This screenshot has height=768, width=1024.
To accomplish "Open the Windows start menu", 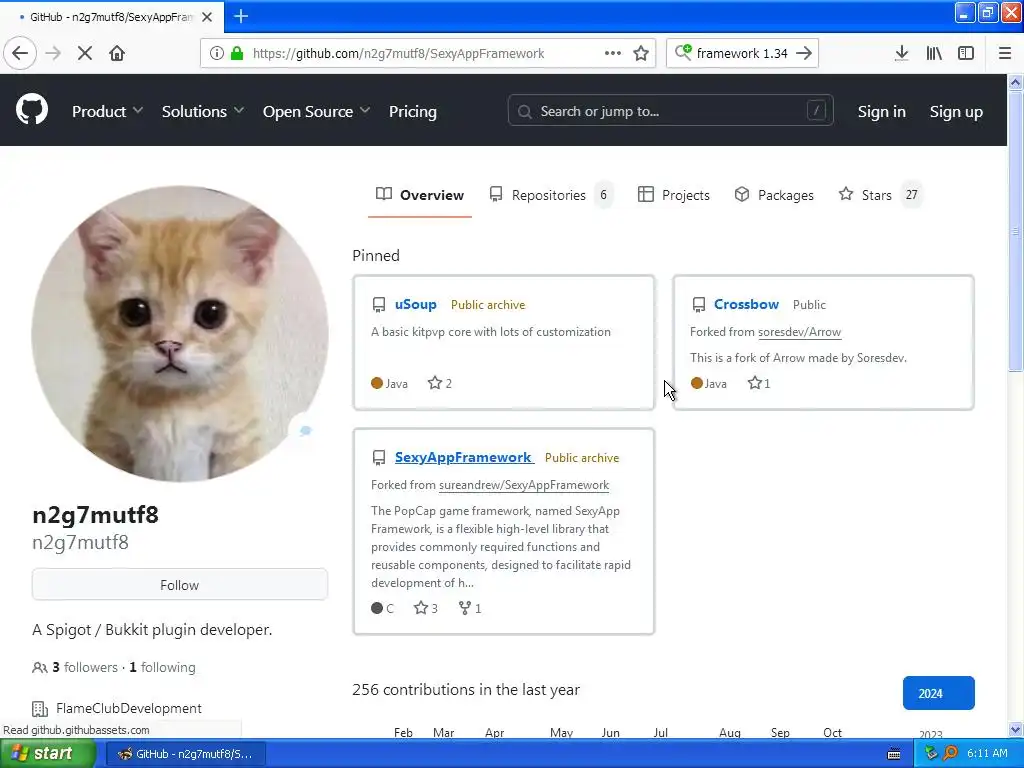I will [x=48, y=753].
